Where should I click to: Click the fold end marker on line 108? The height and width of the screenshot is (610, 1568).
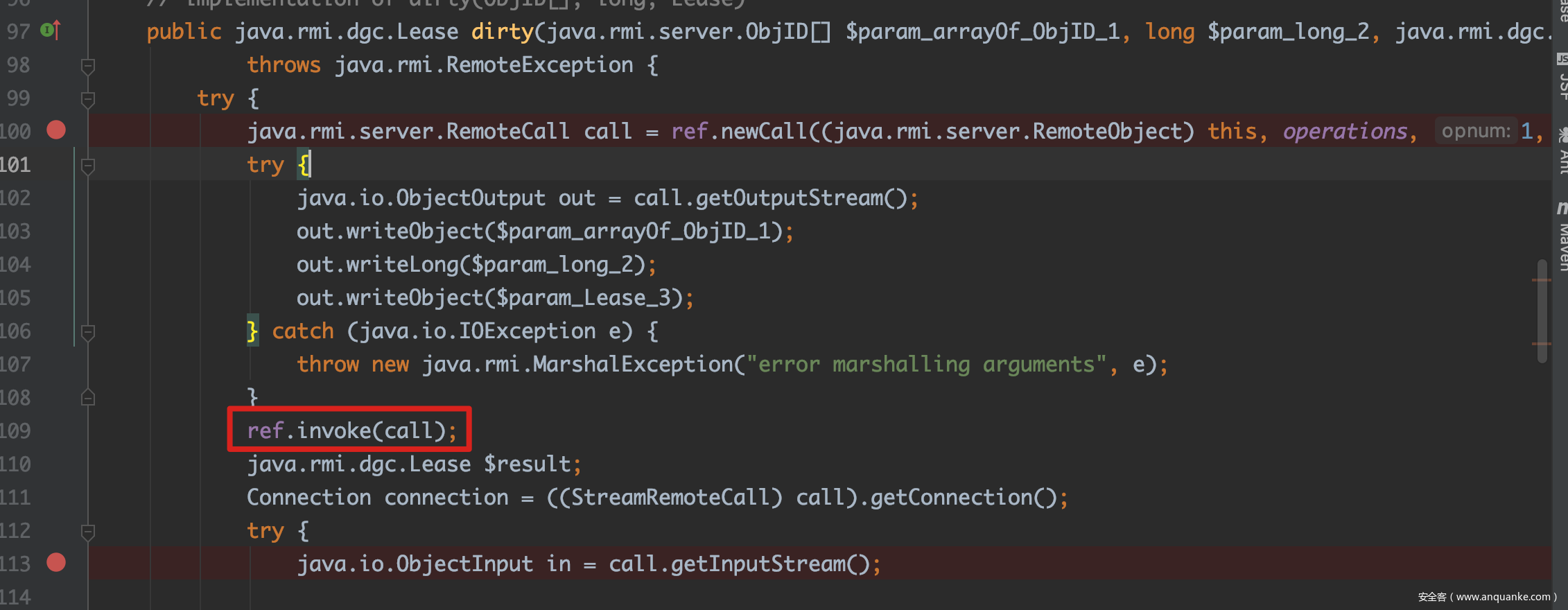(88, 398)
